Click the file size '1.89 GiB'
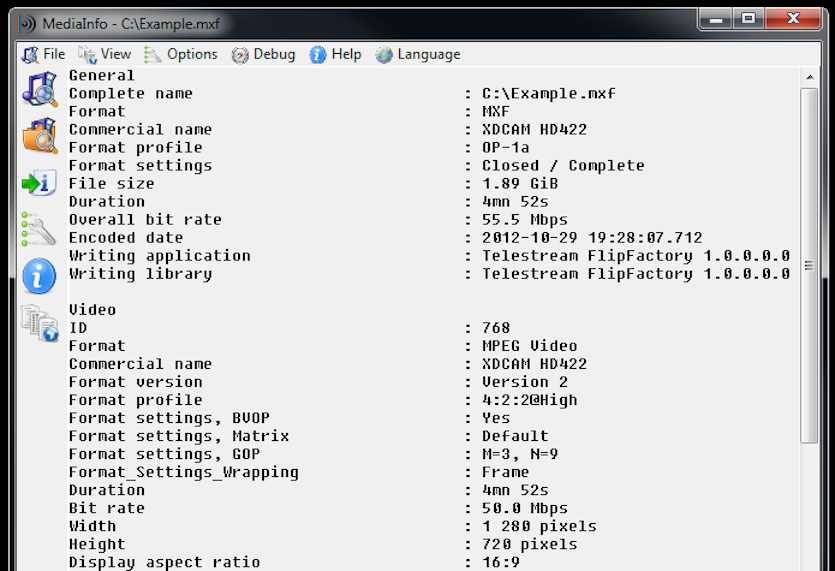 pyautogui.click(x=520, y=184)
